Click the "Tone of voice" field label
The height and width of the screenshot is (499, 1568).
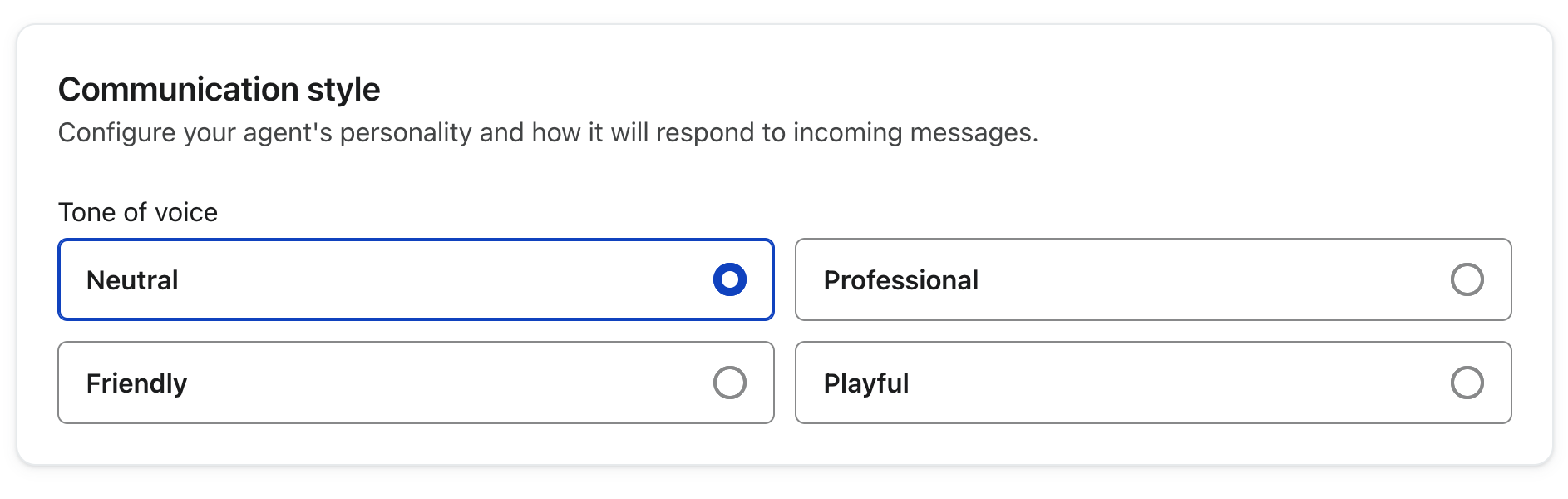[x=138, y=212]
